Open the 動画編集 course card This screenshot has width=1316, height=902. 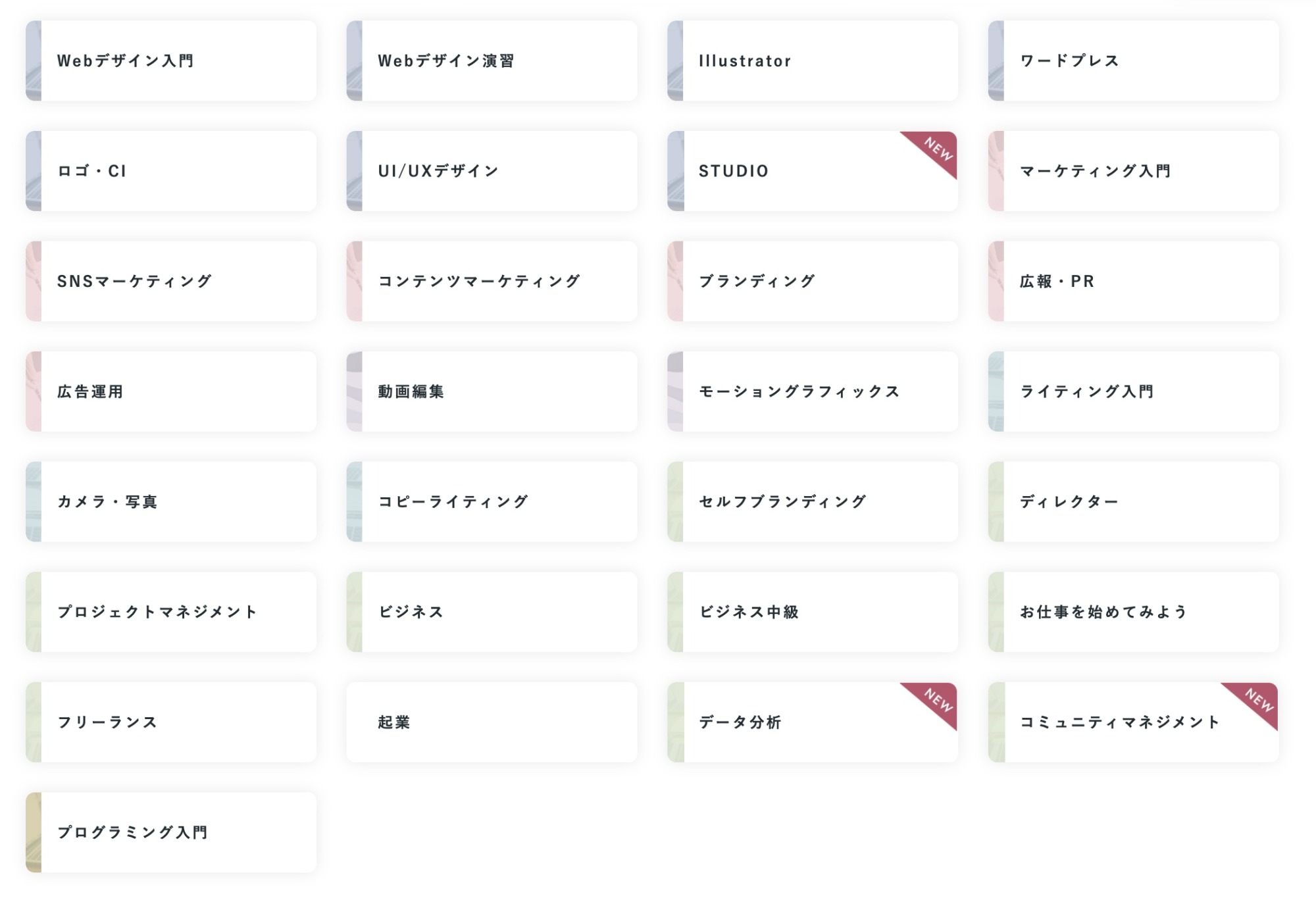(x=492, y=391)
